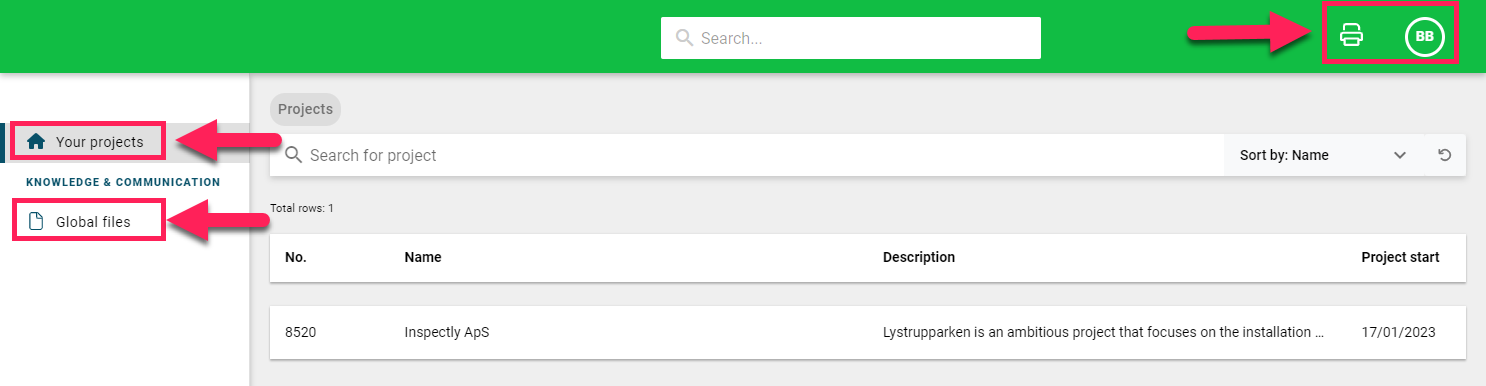1486x386 pixels.
Task: Click magnifier icon in top search bar
Action: pos(684,38)
